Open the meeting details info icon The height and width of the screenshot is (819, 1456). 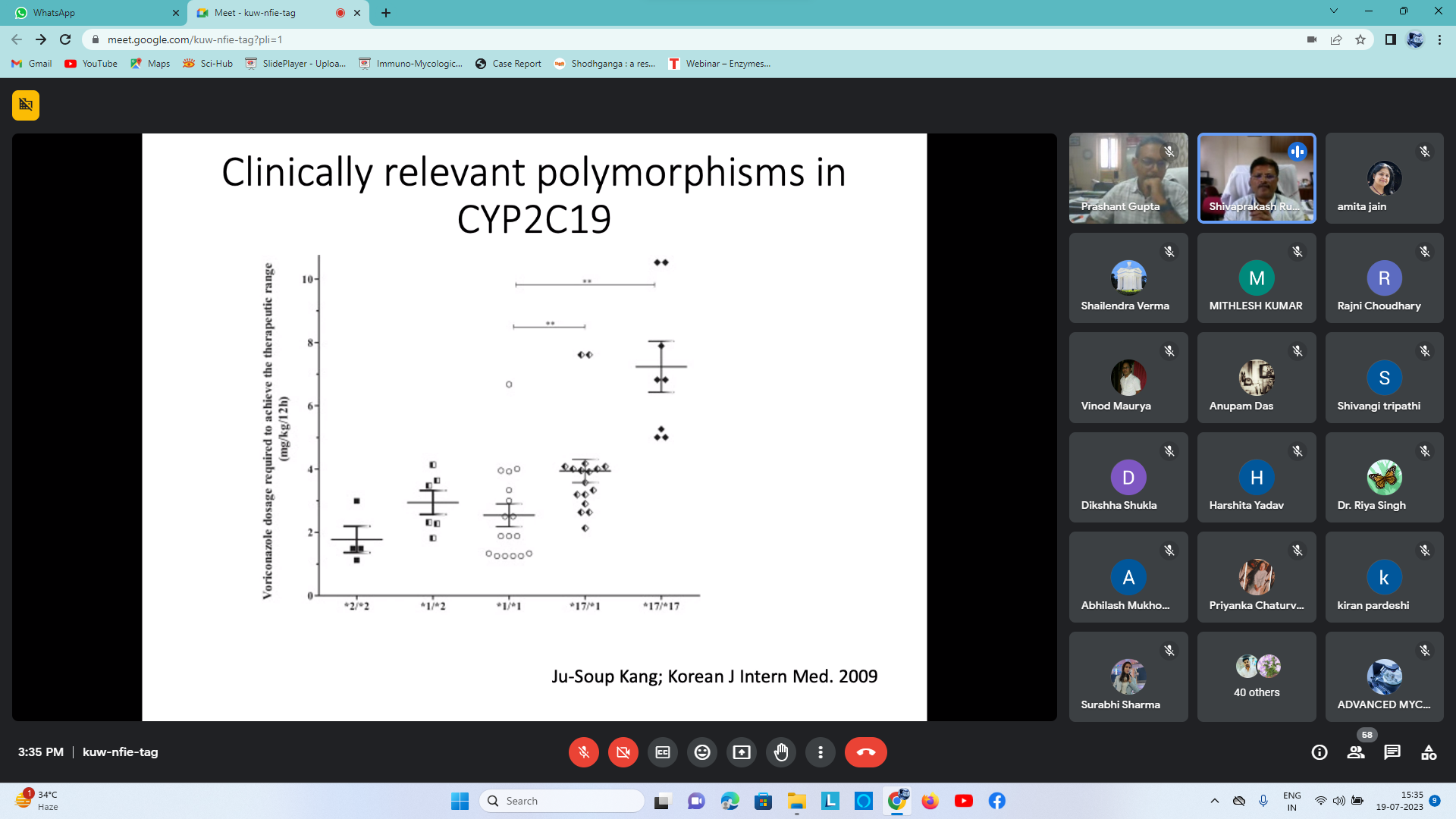click(1319, 752)
